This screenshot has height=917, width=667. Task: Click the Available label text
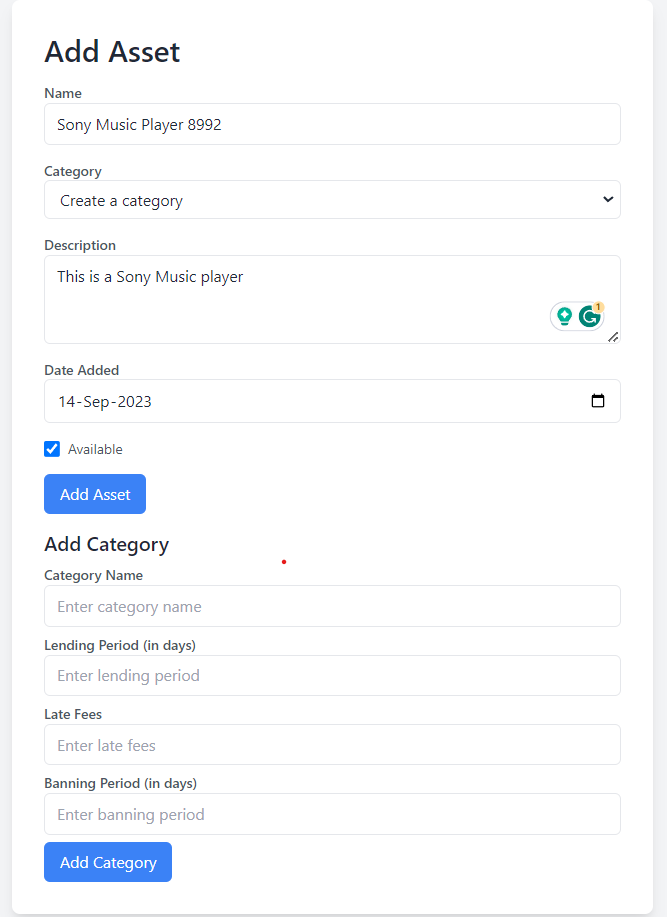point(95,449)
